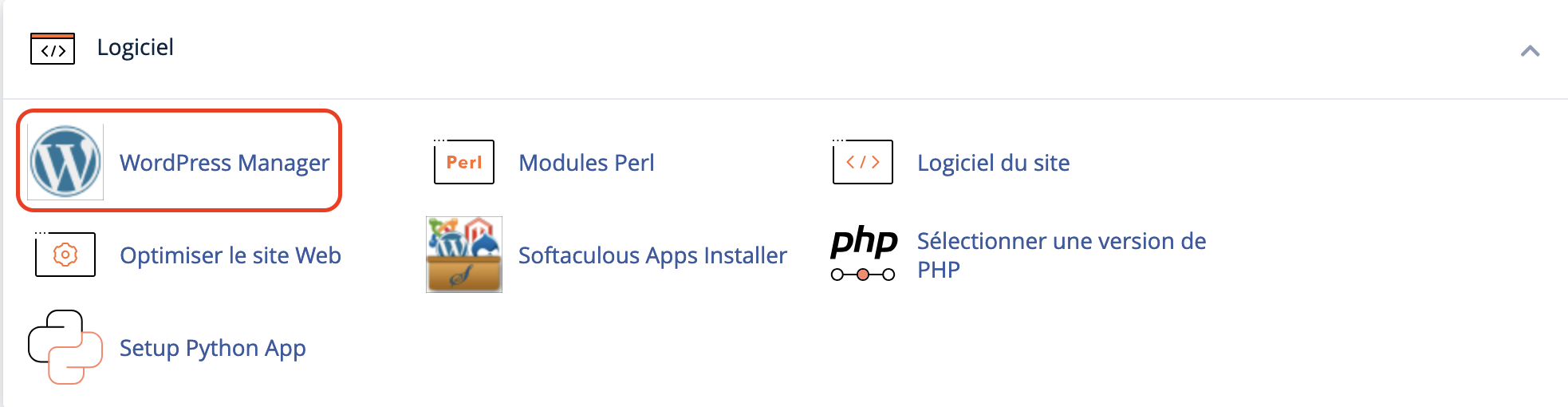The width and height of the screenshot is (1568, 407).
Task: Click the Python snake logo icon
Action: (x=65, y=347)
